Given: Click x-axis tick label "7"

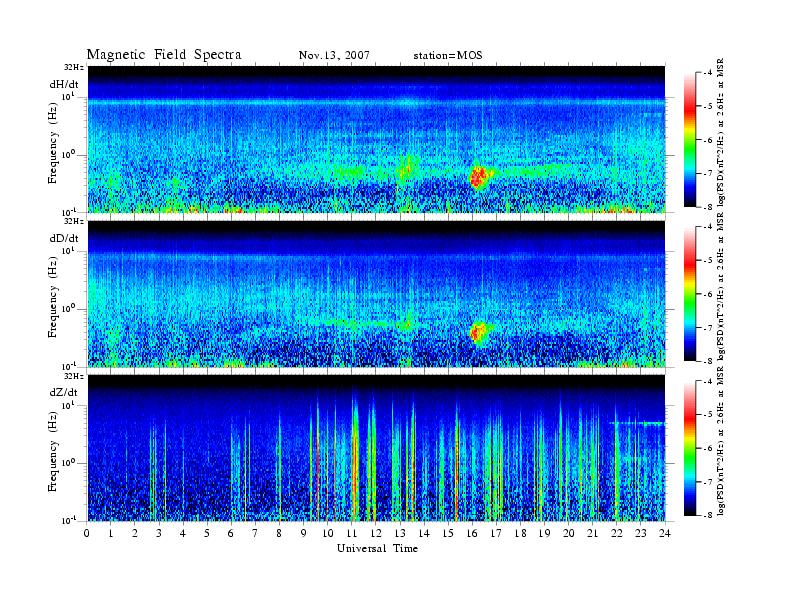Looking at the screenshot, I should [x=255, y=533].
